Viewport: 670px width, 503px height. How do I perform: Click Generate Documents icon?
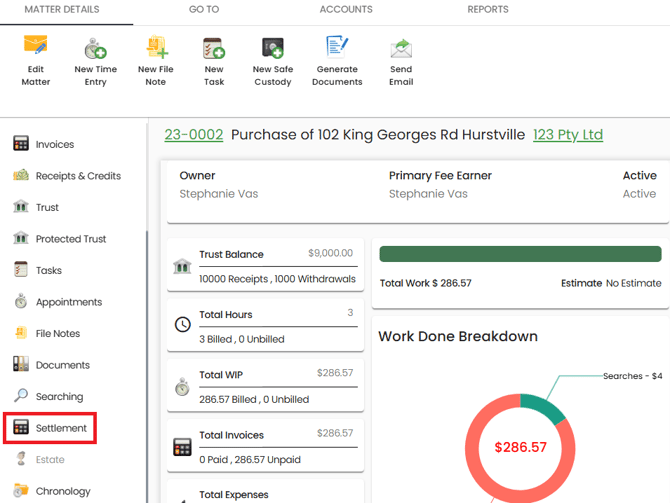pos(337,48)
